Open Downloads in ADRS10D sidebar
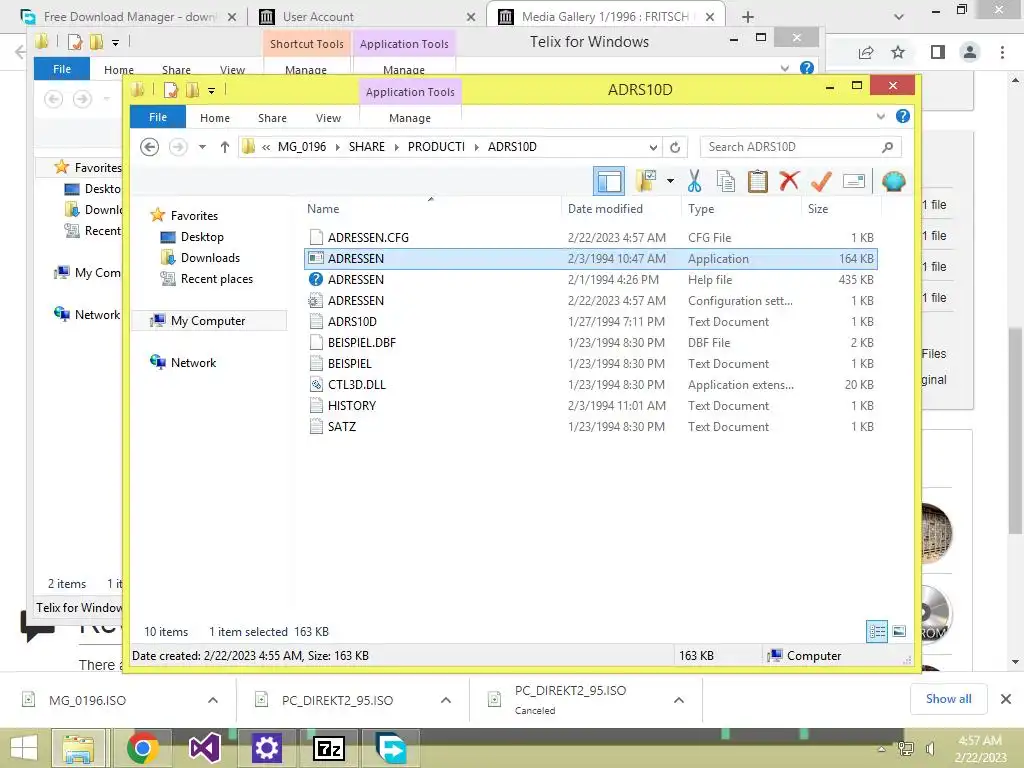The width and height of the screenshot is (1024, 768). click(x=210, y=258)
